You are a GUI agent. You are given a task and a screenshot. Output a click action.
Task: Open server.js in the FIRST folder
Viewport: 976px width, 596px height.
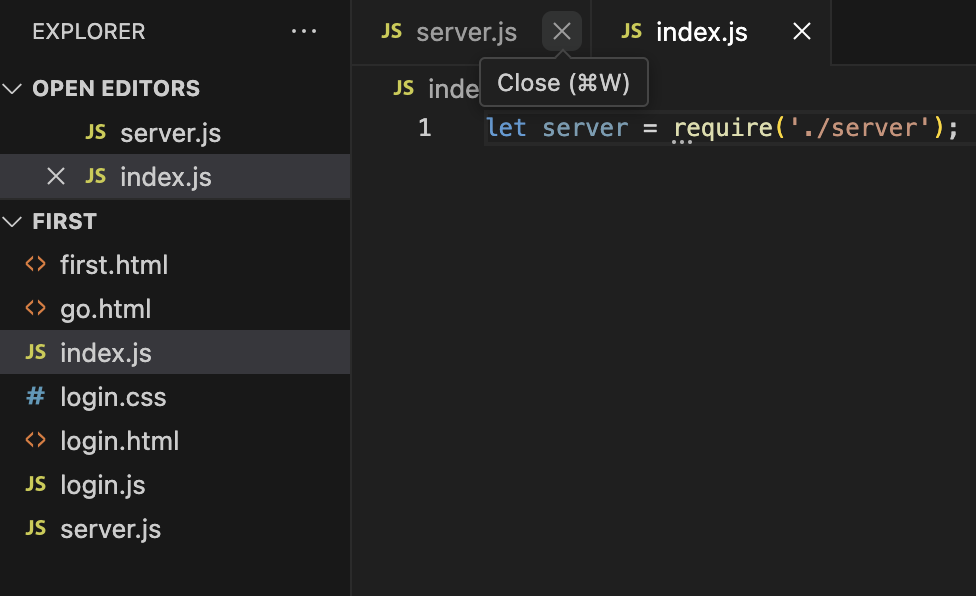tap(110, 529)
